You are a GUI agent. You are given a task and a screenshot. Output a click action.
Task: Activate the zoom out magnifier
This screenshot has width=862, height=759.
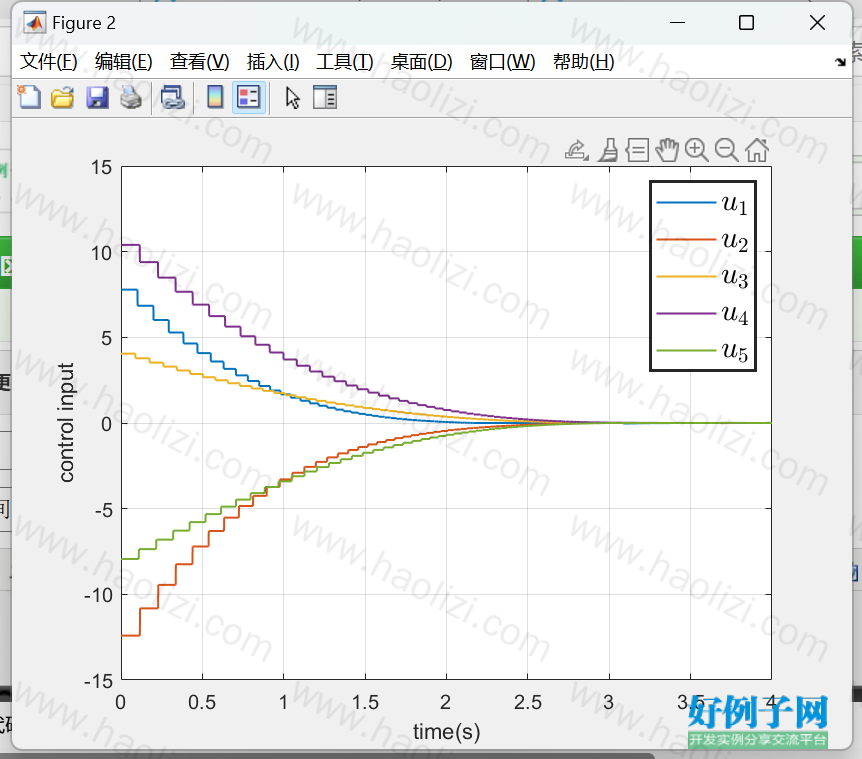click(x=727, y=150)
